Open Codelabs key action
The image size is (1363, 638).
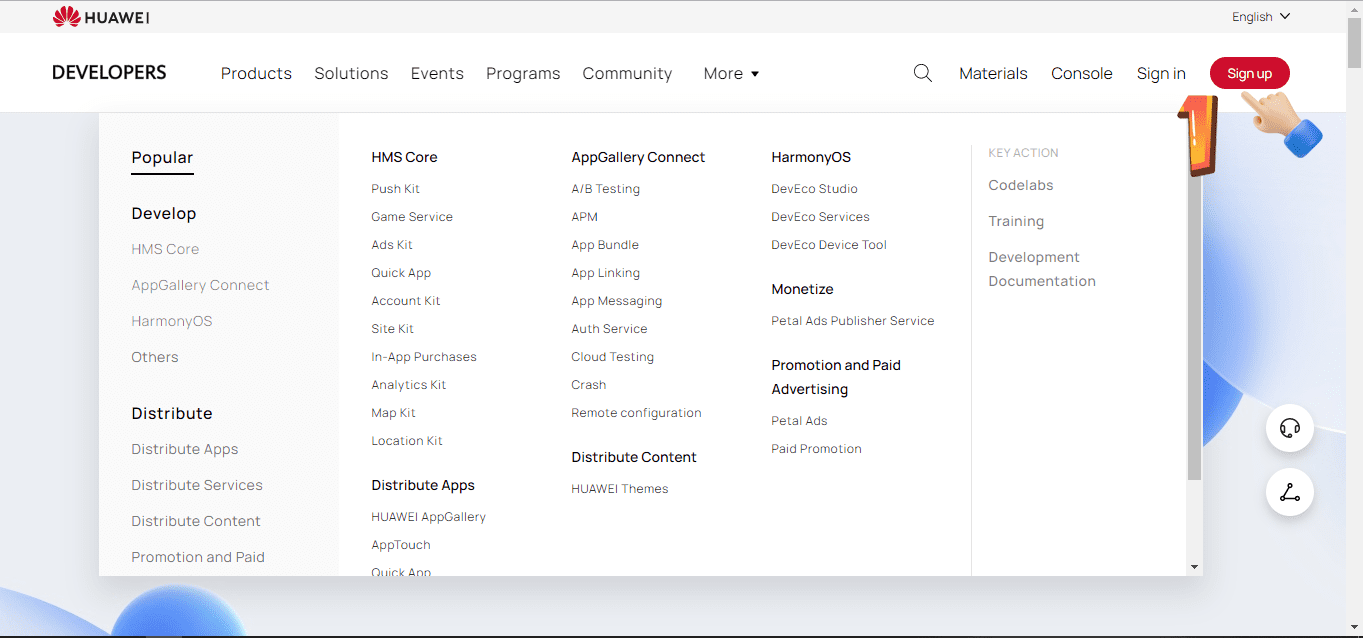tap(1021, 185)
